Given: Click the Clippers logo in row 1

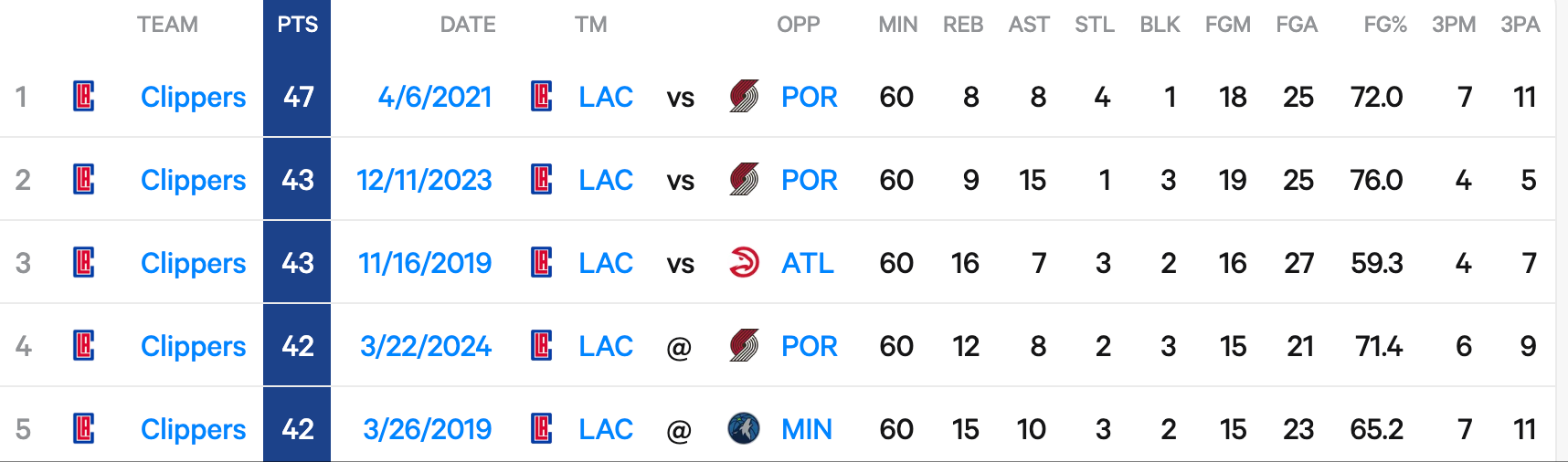Looking at the screenshot, I should (84, 96).
